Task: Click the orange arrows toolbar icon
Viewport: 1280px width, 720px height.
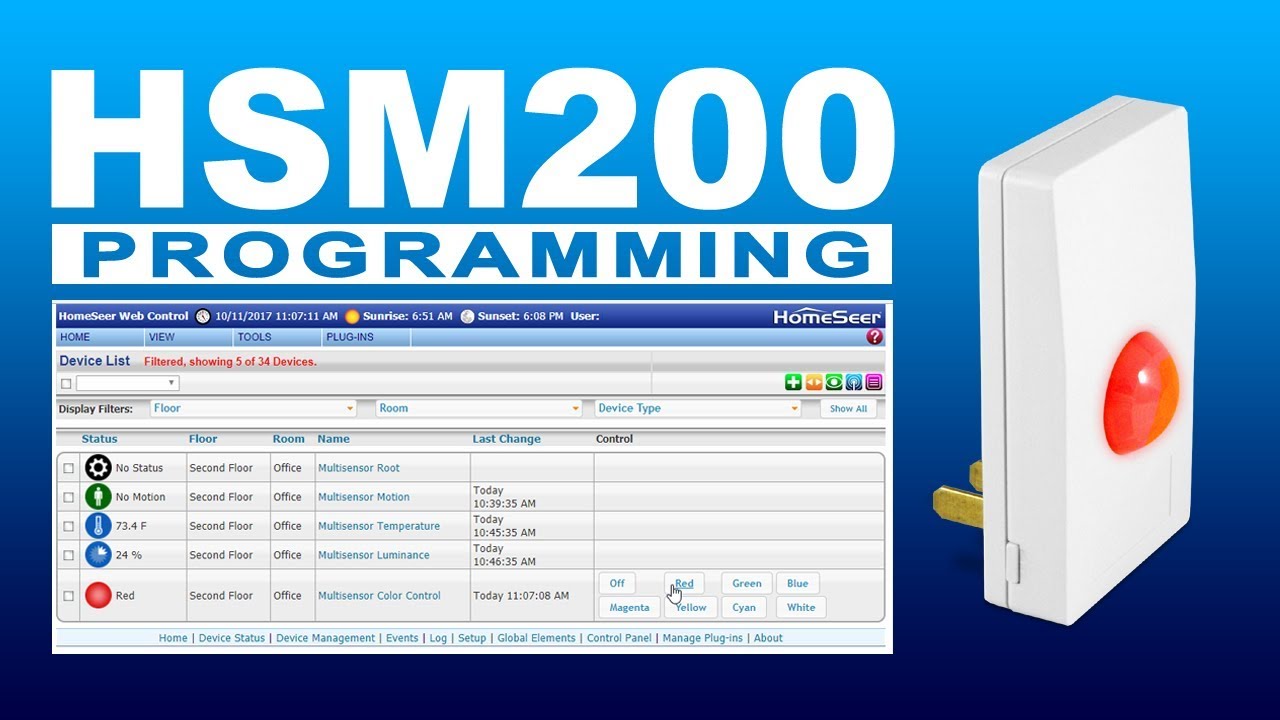Action: [x=814, y=382]
